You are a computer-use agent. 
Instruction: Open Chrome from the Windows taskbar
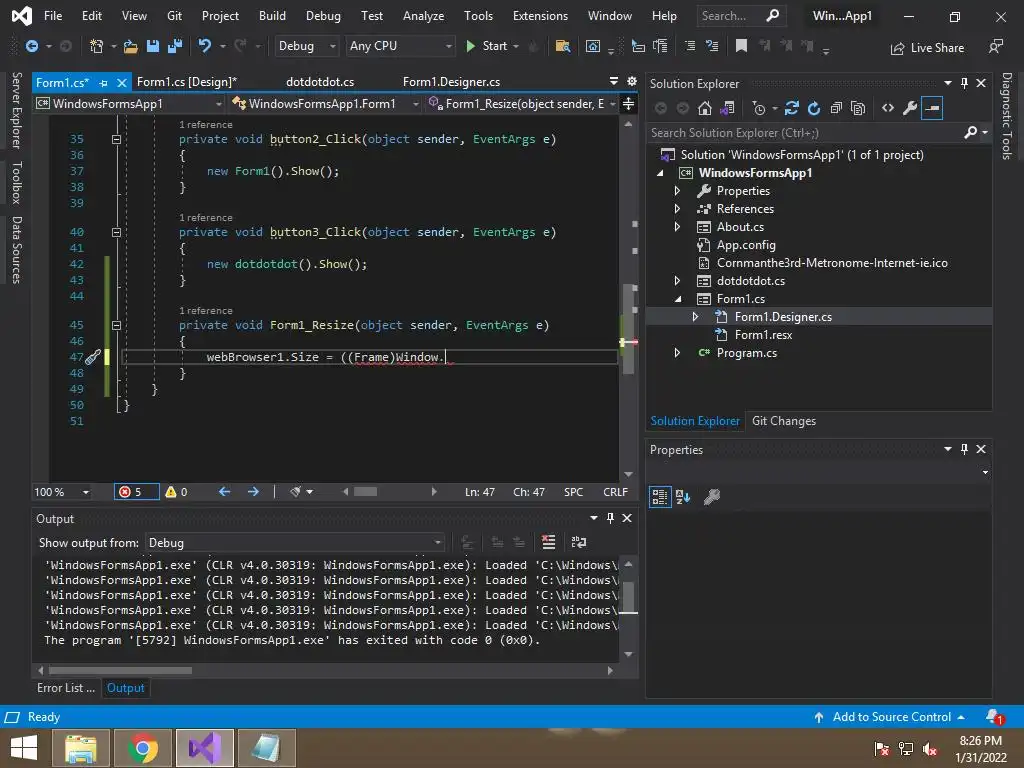coord(143,748)
